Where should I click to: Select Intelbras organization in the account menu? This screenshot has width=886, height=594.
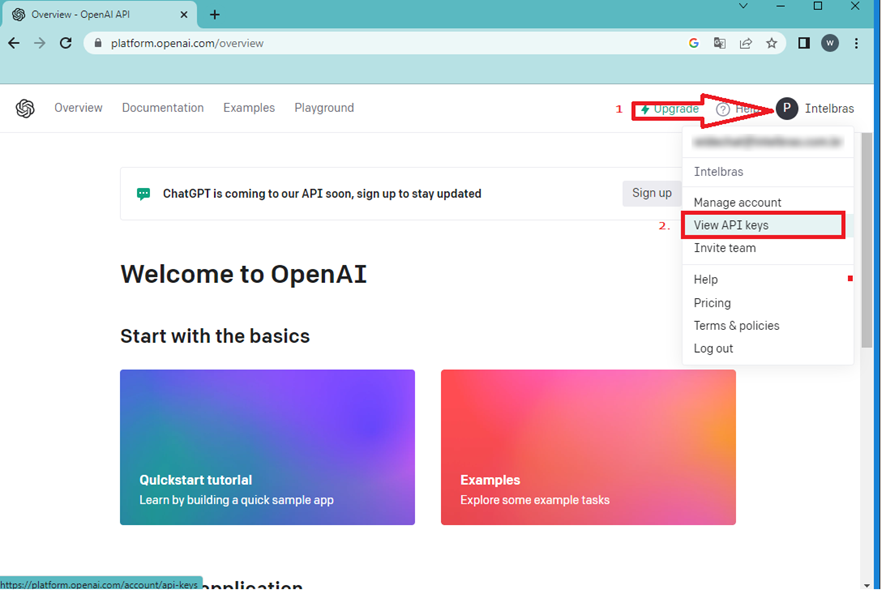767,172
